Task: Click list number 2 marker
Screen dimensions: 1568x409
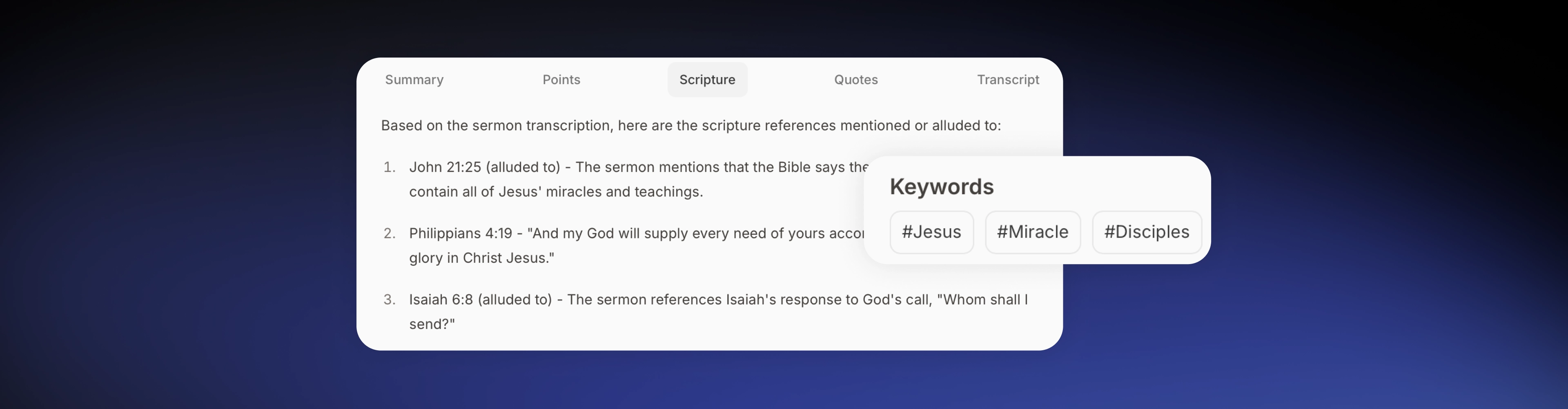Action: click(x=390, y=233)
